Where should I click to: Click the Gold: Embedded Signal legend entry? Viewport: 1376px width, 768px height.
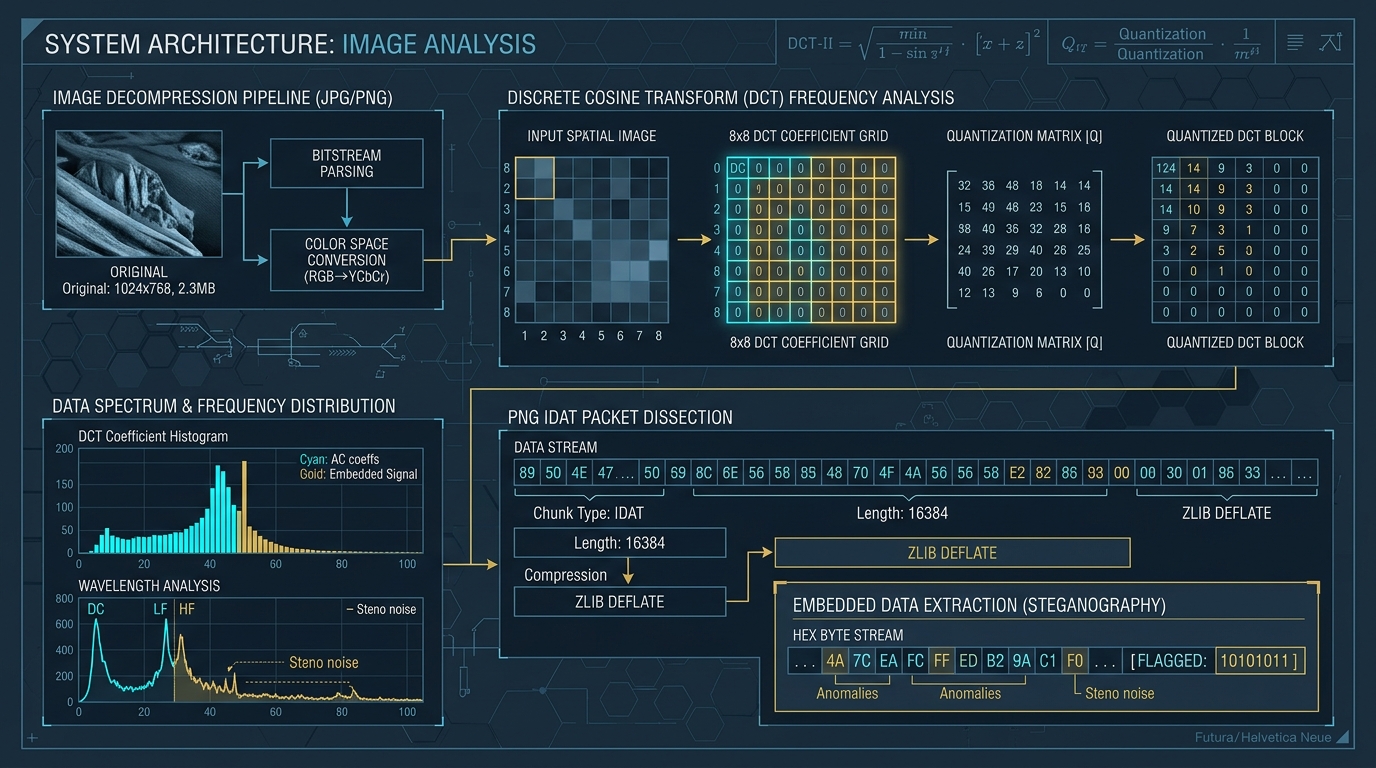358,474
